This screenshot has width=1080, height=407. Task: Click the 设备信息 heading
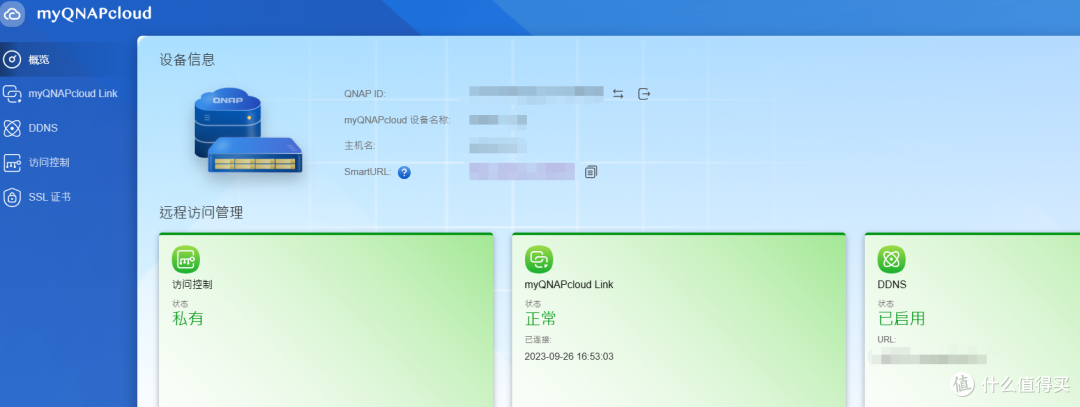click(x=187, y=60)
